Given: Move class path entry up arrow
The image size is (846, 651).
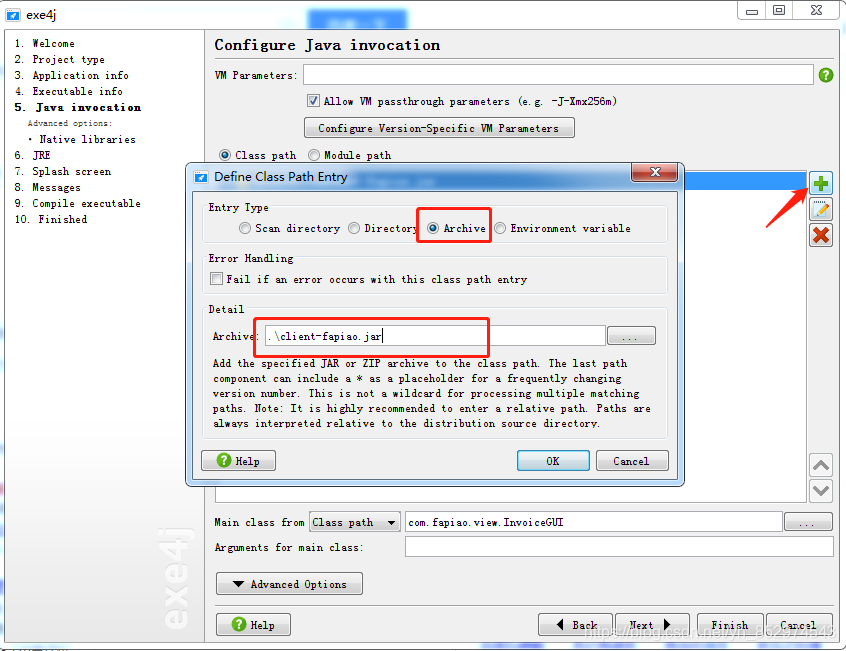Looking at the screenshot, I should click(x=821, y=465).
